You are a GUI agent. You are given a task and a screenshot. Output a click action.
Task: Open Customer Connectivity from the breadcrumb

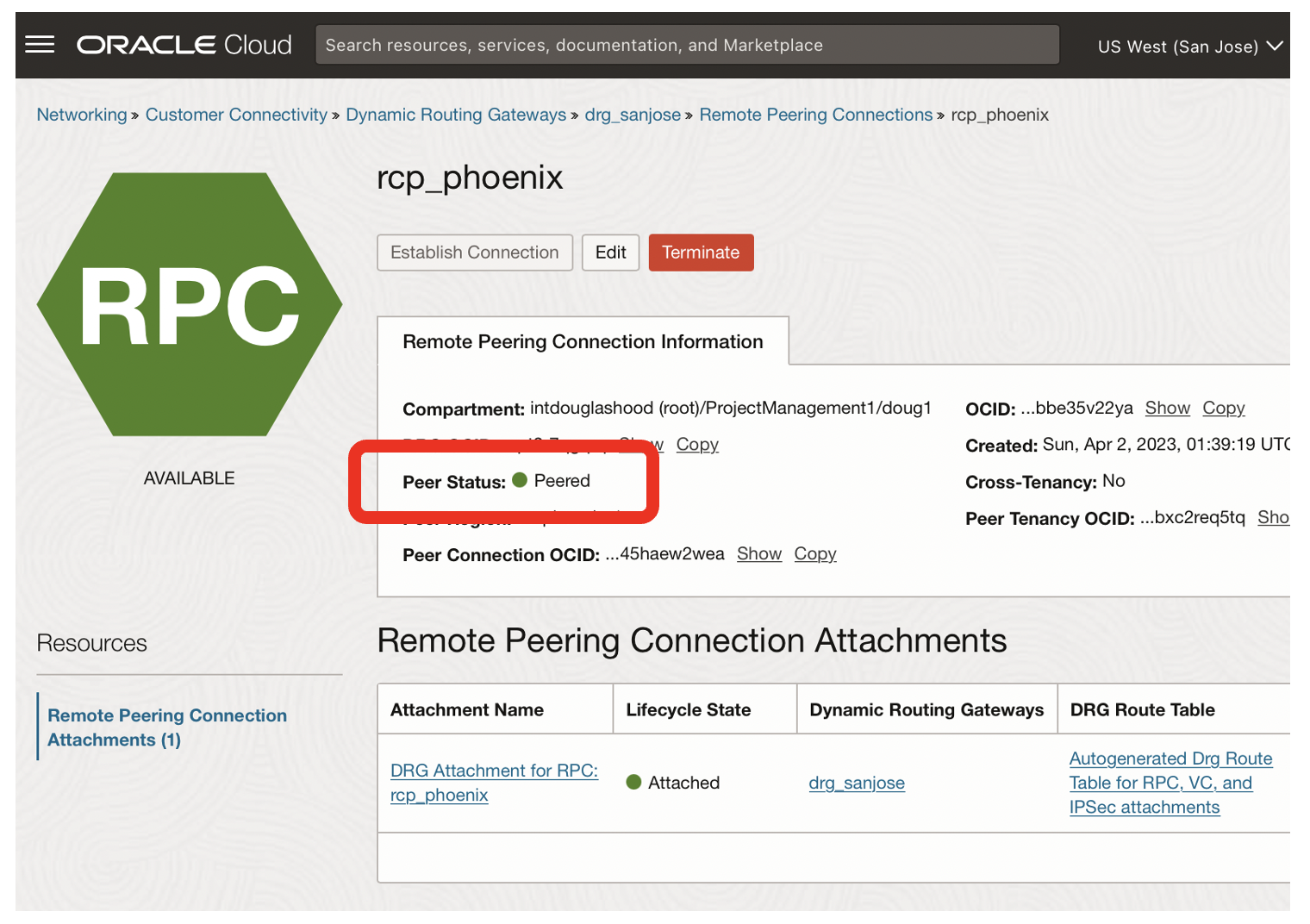[x=236, y=114]
